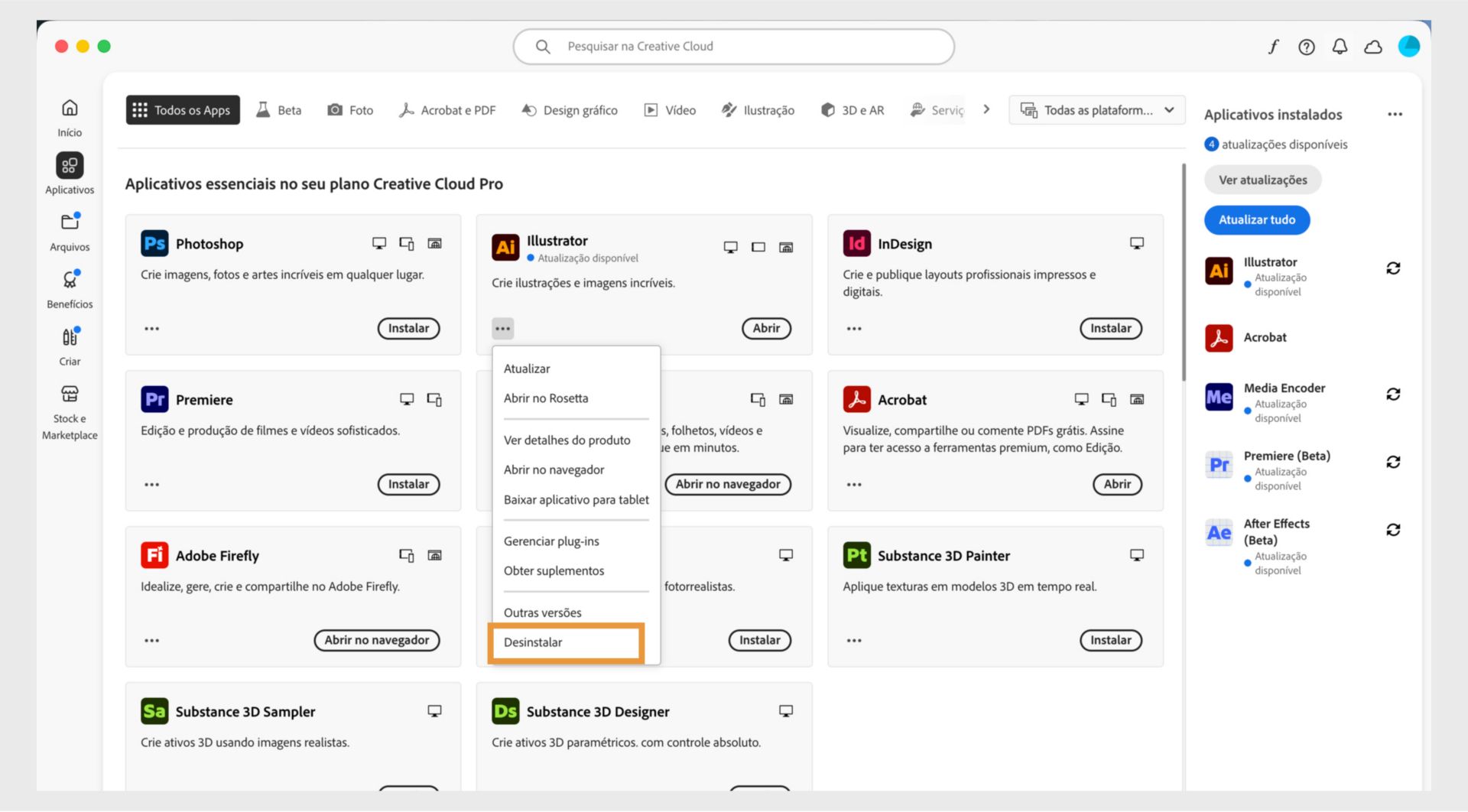Image resolution: width=1468 pixels, height=812 pixels.
Task: Click the Substance 3D Designer icon
Action: click(505, 712)
